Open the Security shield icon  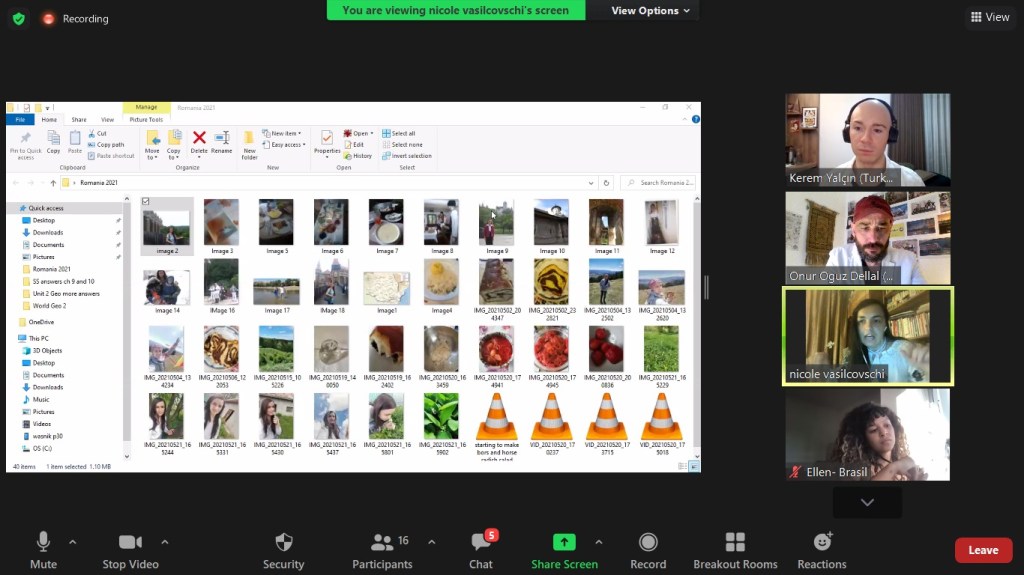click(283, 542)
